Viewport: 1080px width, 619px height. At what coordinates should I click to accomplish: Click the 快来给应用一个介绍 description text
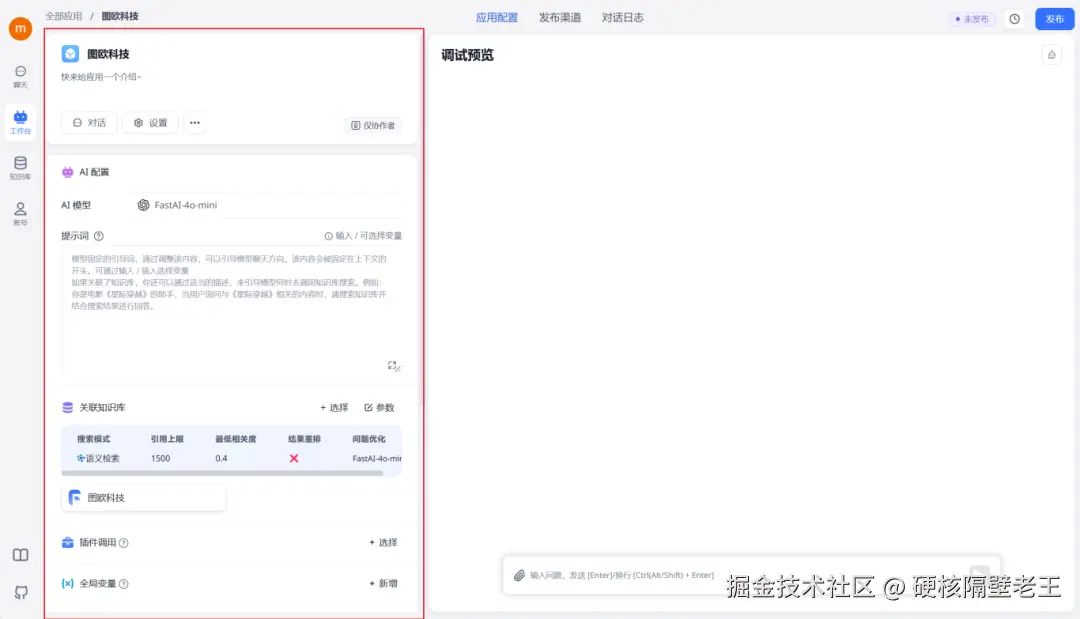pos(101,77)
